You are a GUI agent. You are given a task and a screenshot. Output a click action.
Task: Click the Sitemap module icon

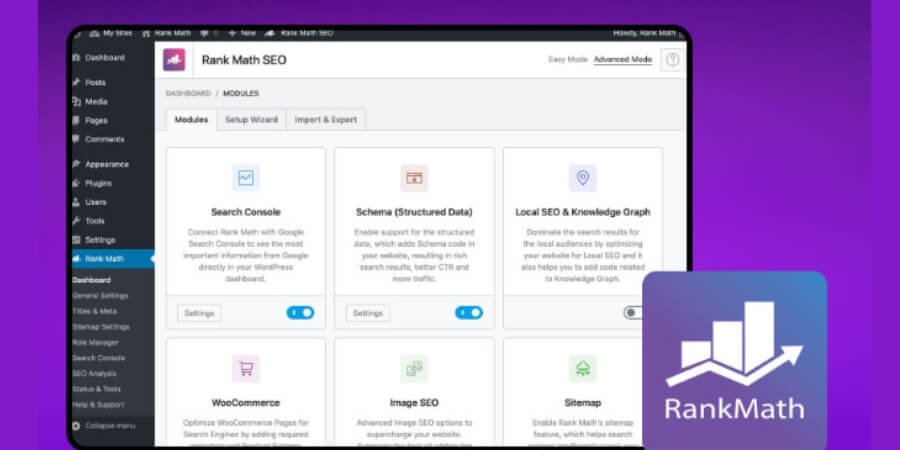tap(582, 369)
